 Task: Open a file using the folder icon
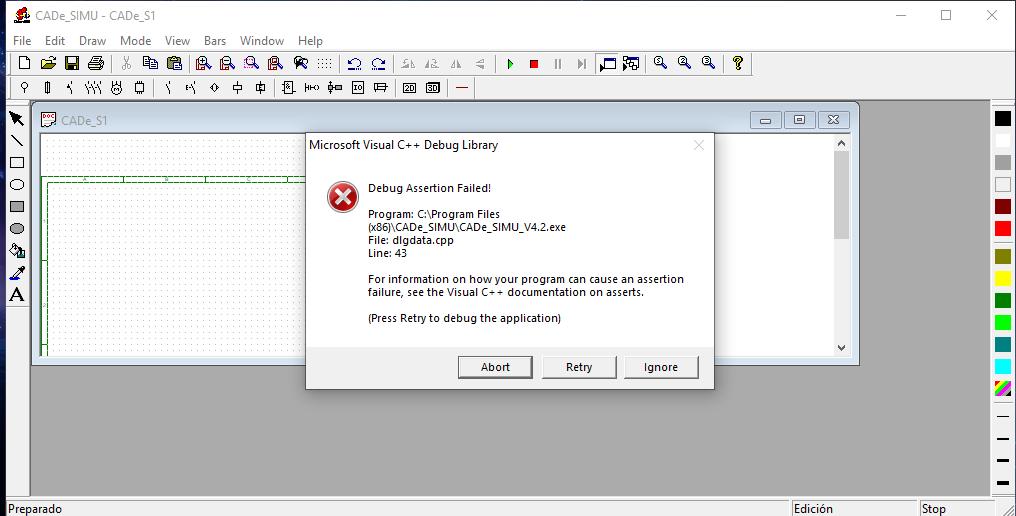click(x=48, y=63)
